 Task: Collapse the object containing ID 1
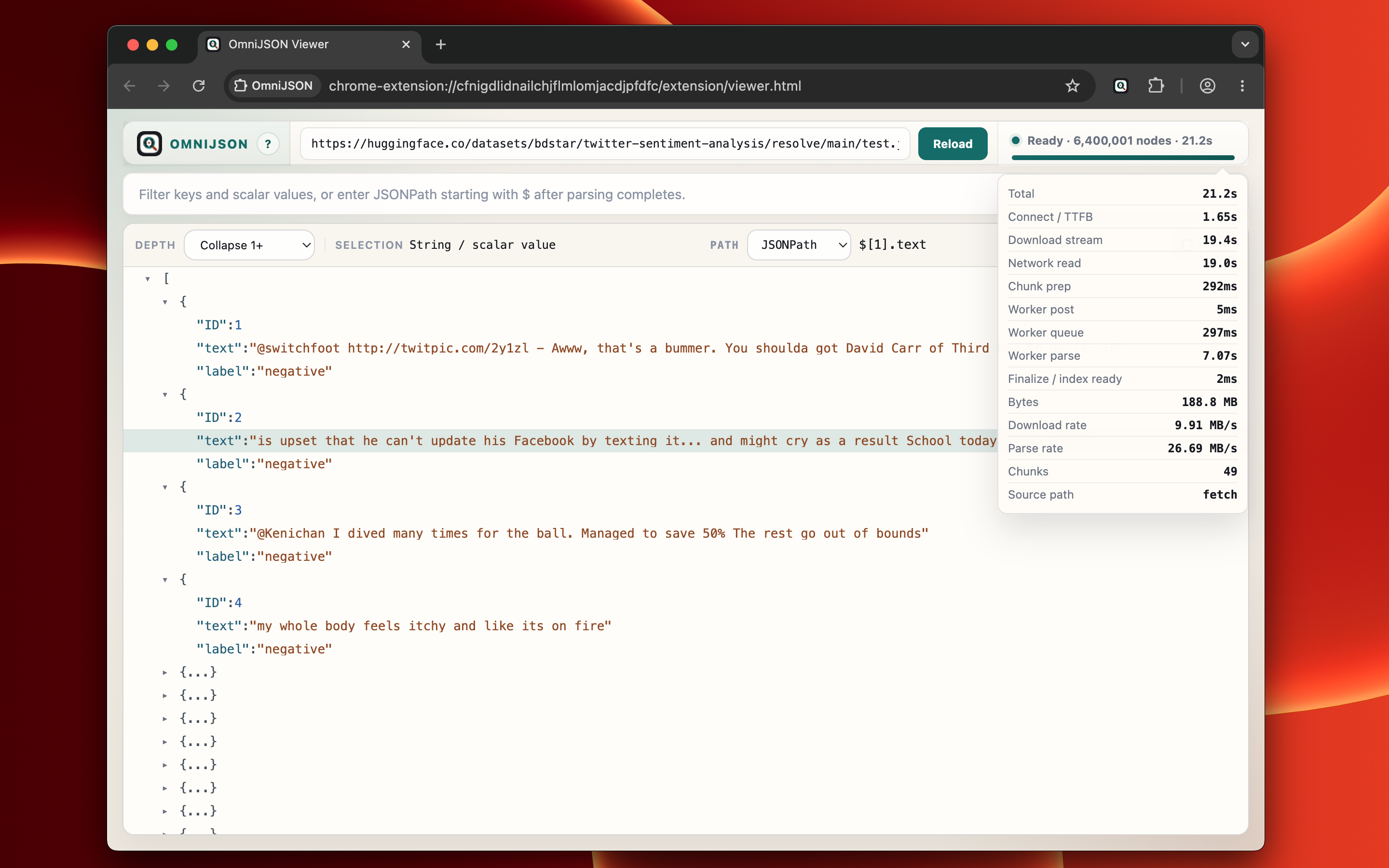click(x=165, y=302)
